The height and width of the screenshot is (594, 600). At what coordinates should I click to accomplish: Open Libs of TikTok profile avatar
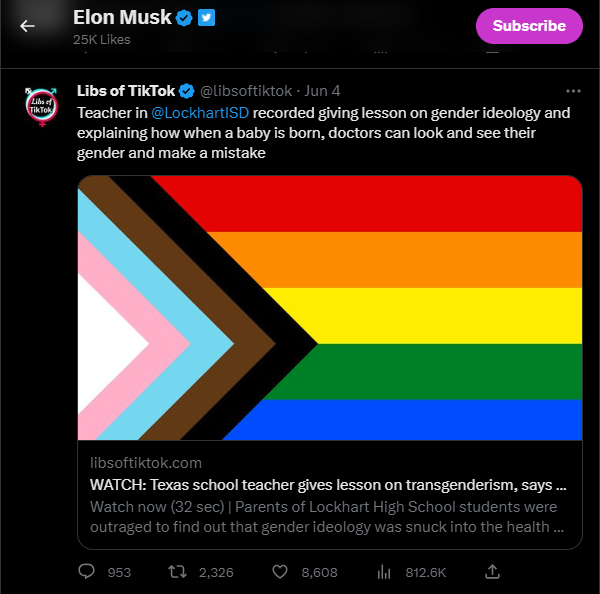pos(42,106)
